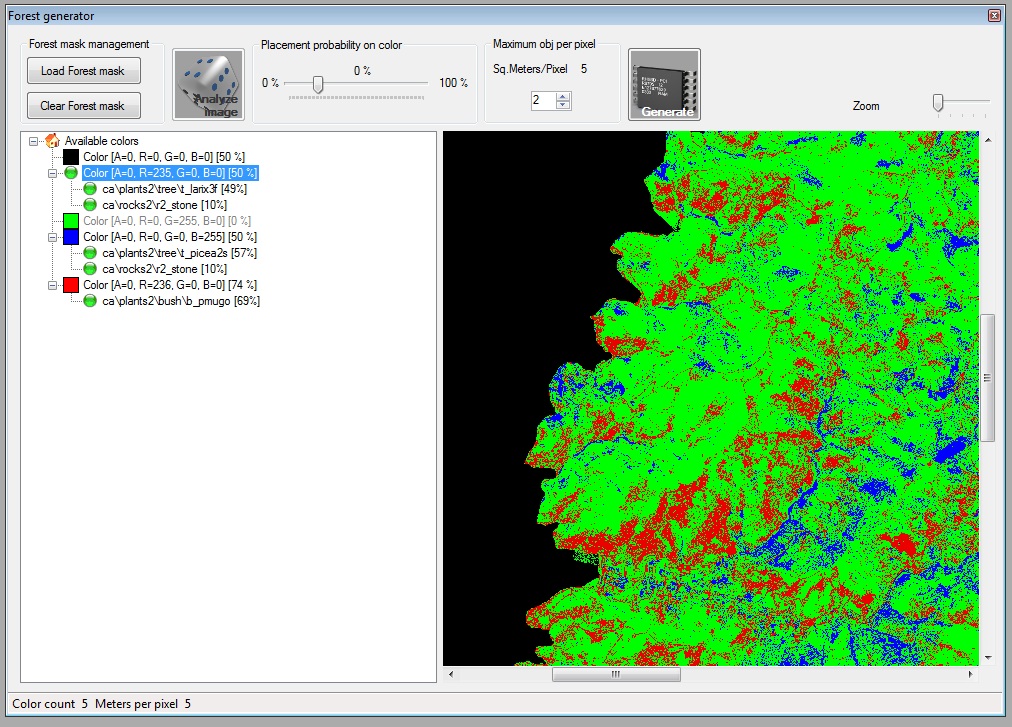The height and width of the screenshot is (727, 1012).
Task: Select r2_stone entry under the R=235 color
Action: (x=165, y=205)
